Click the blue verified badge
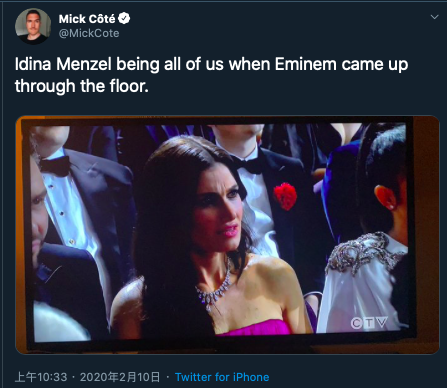This screenshot has width=447, height=388. (124, 18)
